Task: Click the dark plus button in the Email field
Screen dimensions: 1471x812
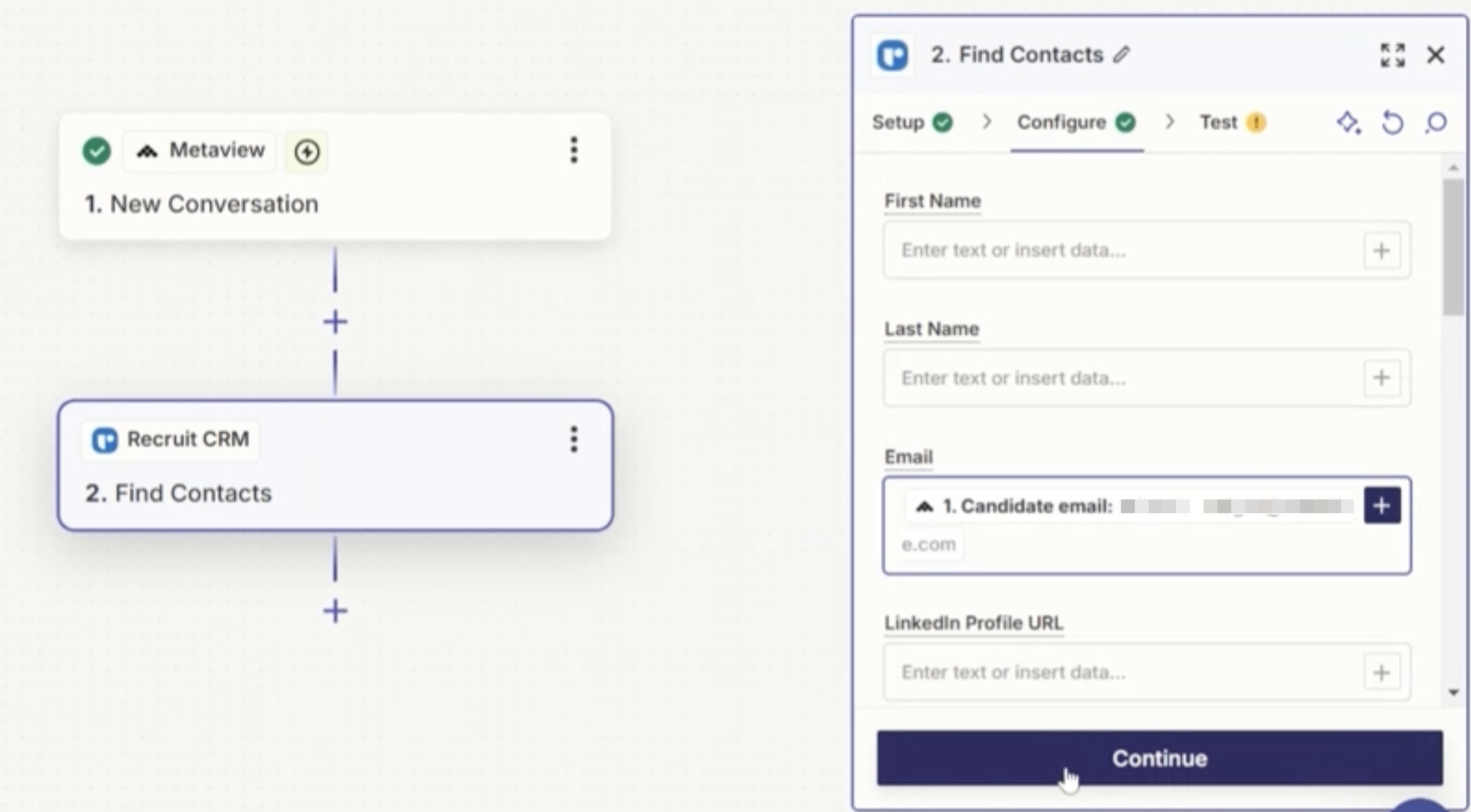Action: (1382, 506)
